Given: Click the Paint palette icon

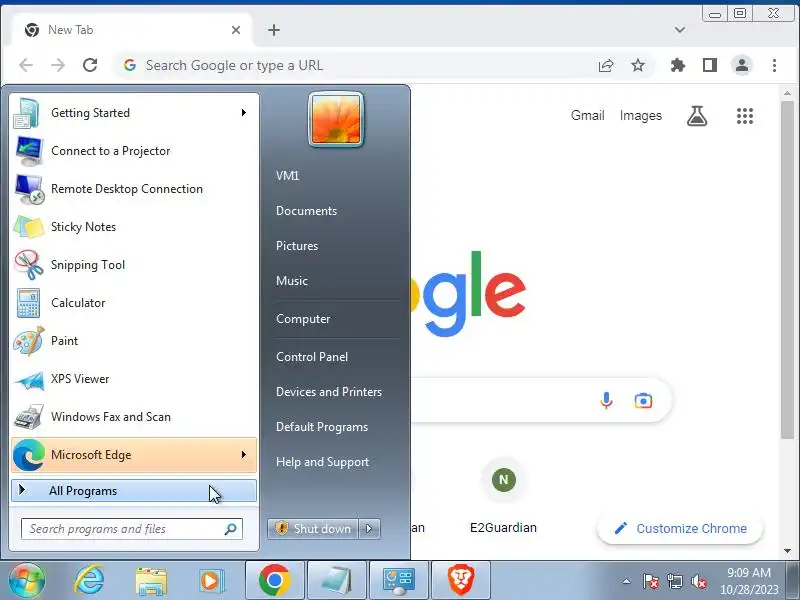Looking at the screenshot, I should point(29,341).
